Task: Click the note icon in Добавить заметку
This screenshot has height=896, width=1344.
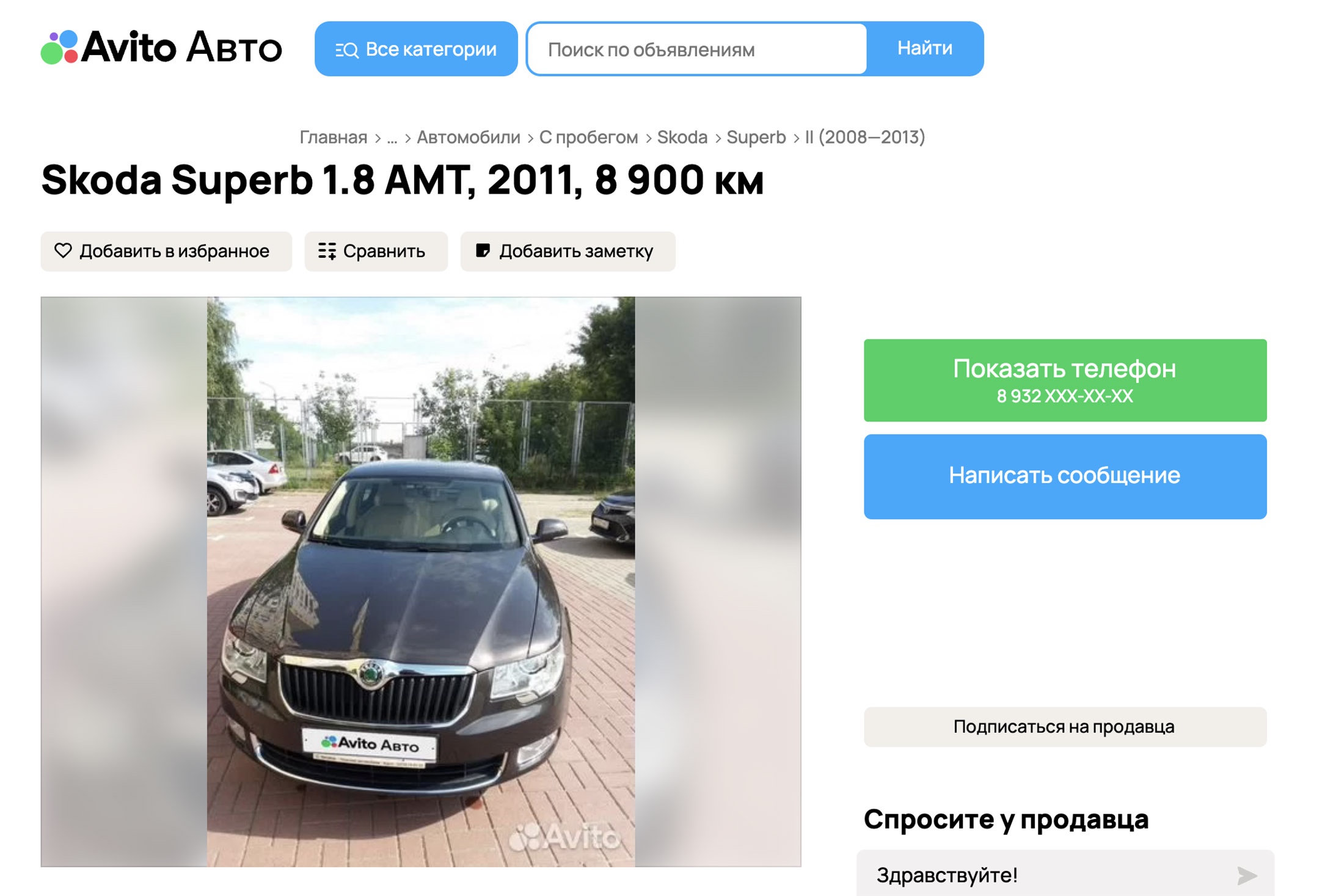Action: pos(483,250)
